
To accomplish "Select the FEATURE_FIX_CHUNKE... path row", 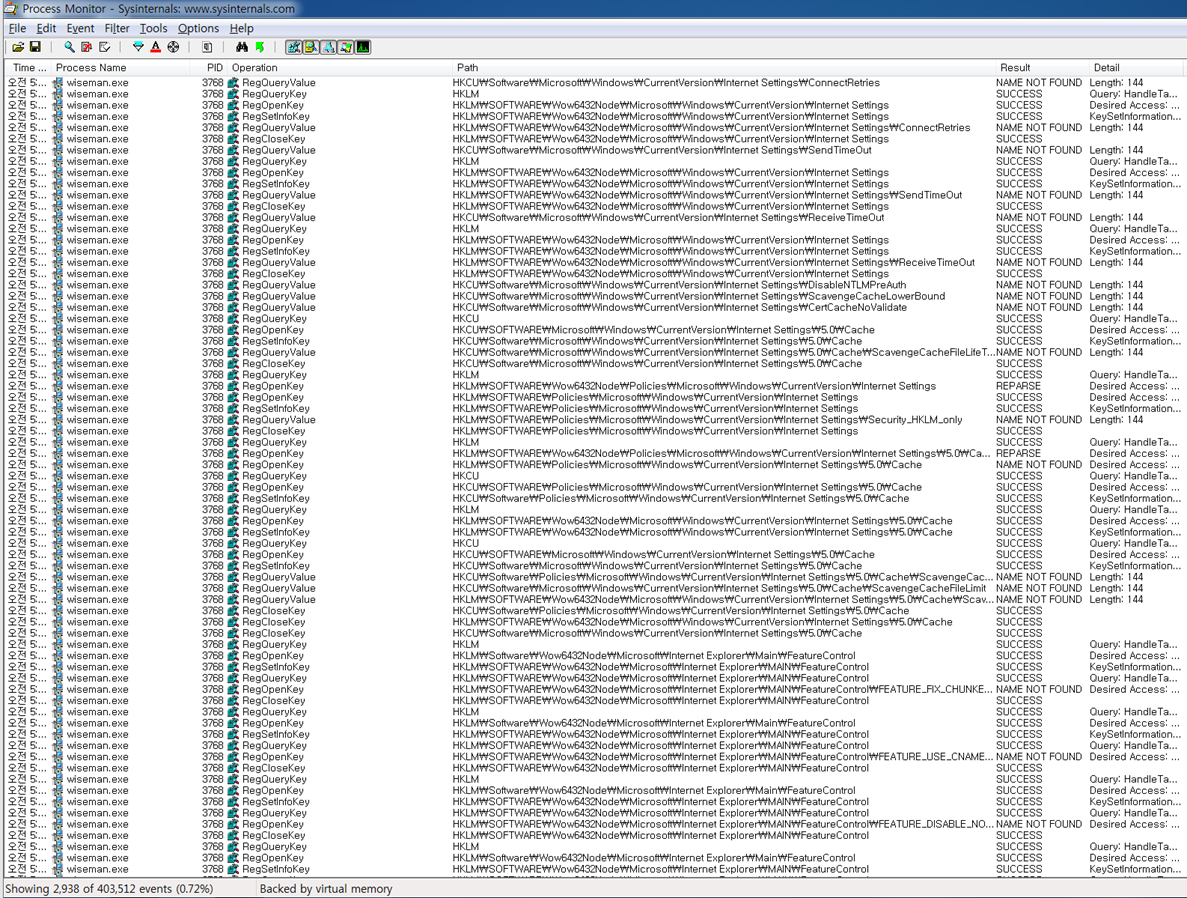I will pos(722,689).
